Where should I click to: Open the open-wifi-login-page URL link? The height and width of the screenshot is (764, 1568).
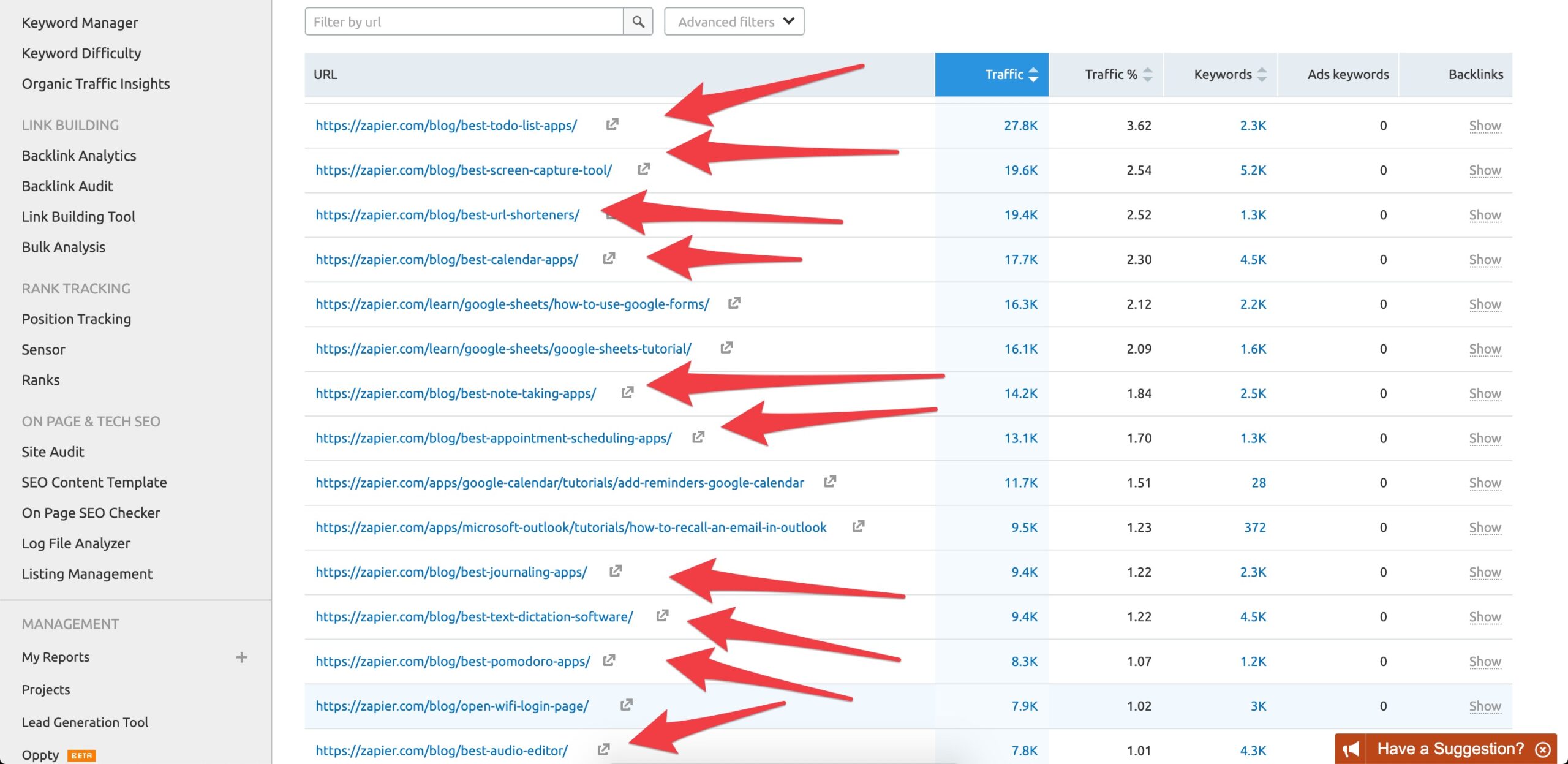pyautogui.click(x=452, y=706)
